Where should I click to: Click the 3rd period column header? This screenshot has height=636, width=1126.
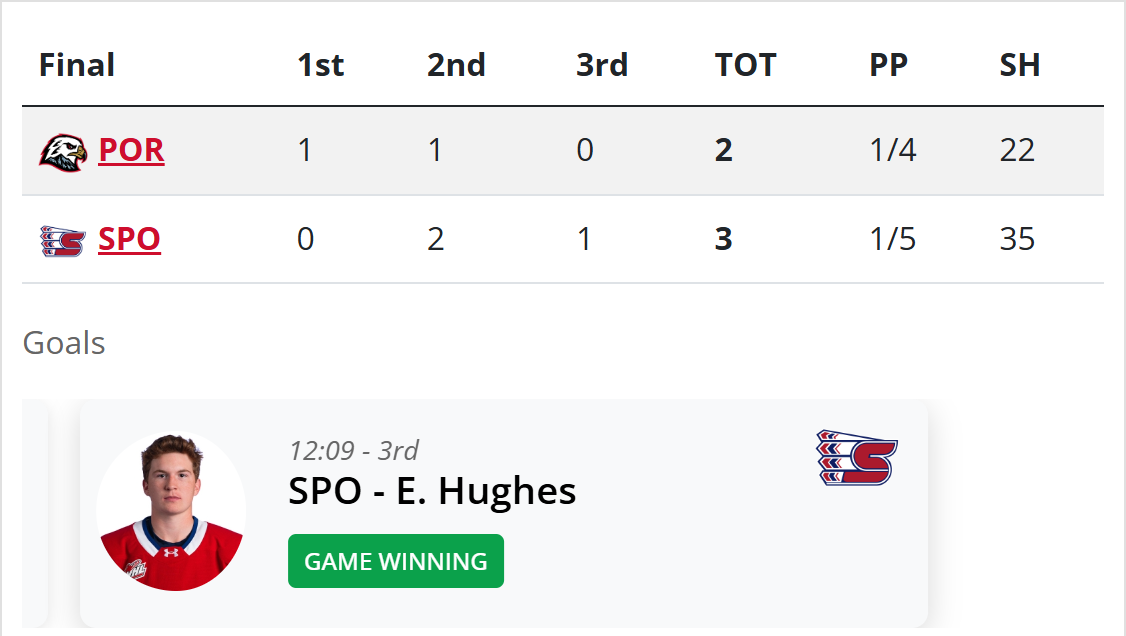pos(602,65)
